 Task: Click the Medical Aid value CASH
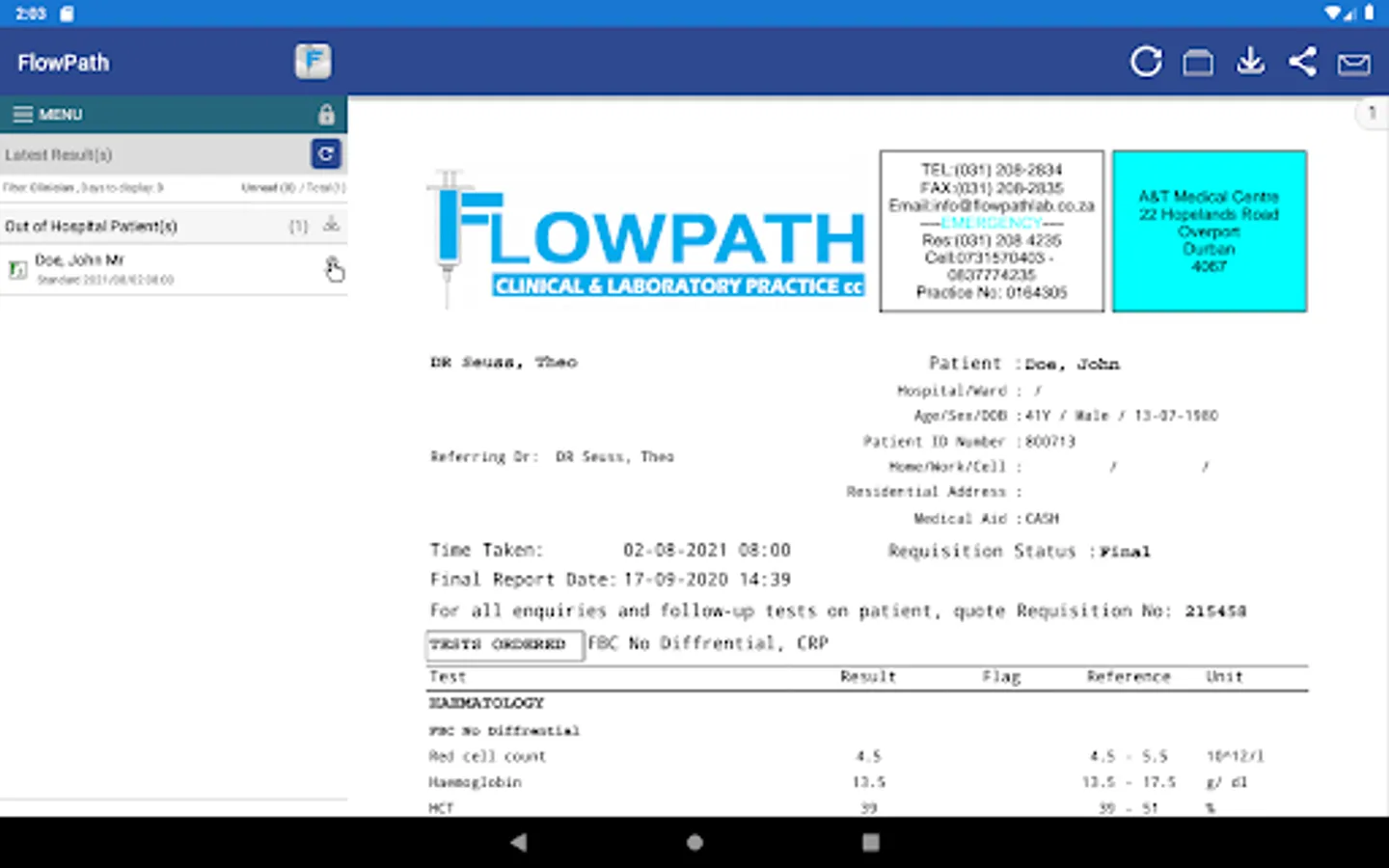(1042, 519)
